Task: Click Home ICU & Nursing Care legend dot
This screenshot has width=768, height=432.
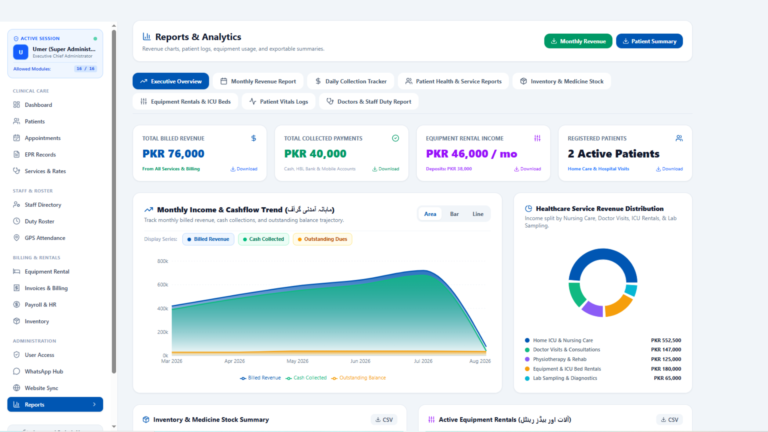Action: pos(527,340)
